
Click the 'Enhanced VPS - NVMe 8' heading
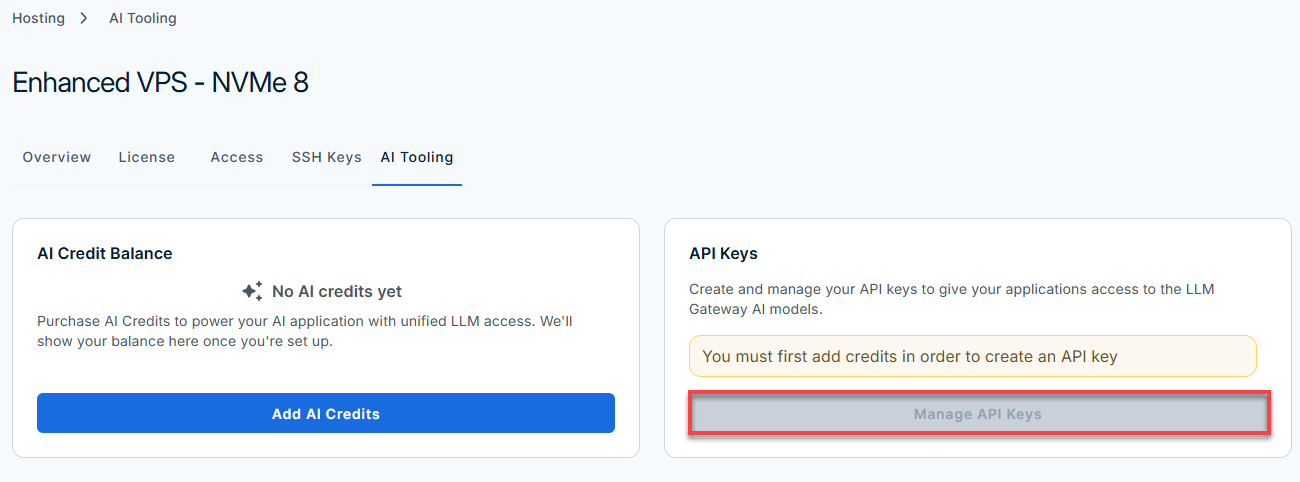click(x=160, y=82)
